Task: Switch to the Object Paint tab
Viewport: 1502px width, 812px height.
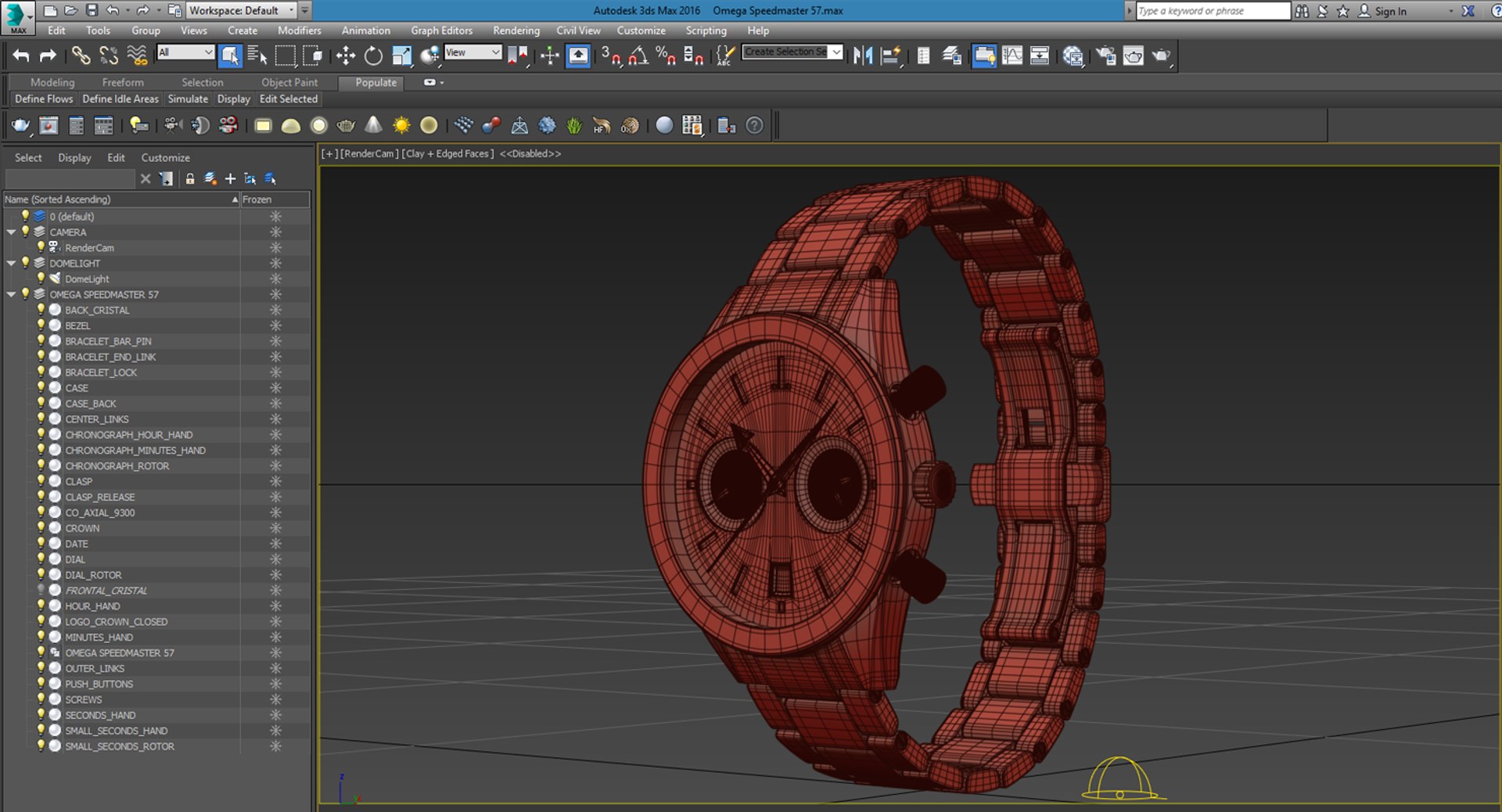Action: [289, 82]
